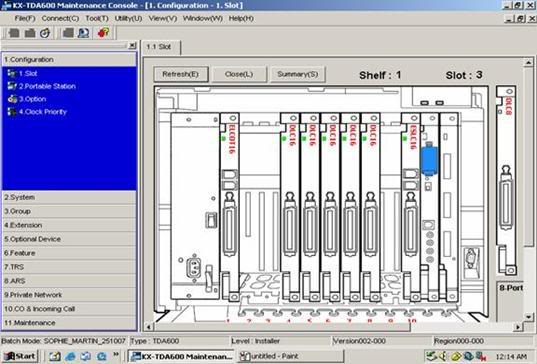
Task: Expand the 4.Extension section
Action: (x=70, y=225)
